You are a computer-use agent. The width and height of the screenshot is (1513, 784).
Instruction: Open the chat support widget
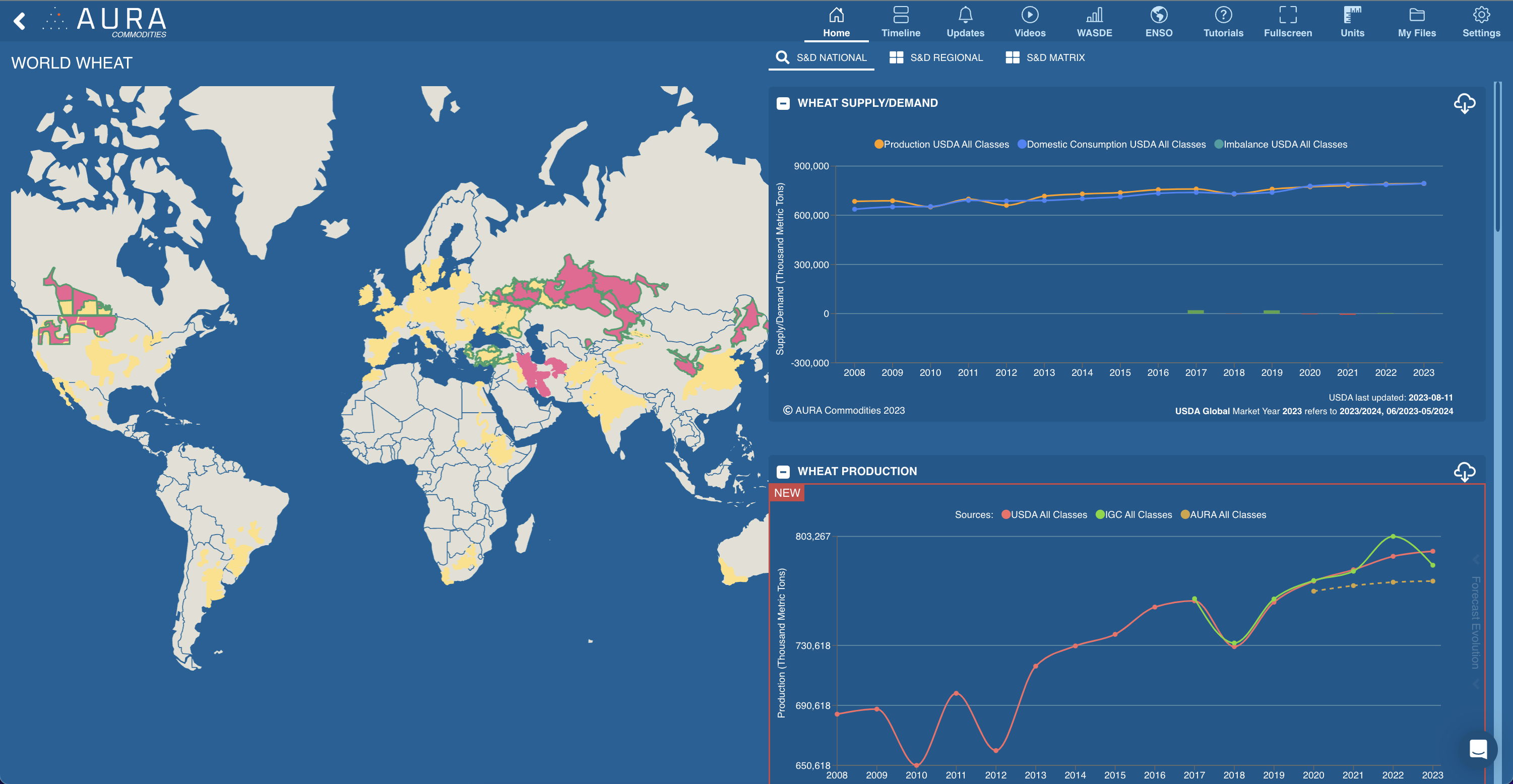point(1480,749)
